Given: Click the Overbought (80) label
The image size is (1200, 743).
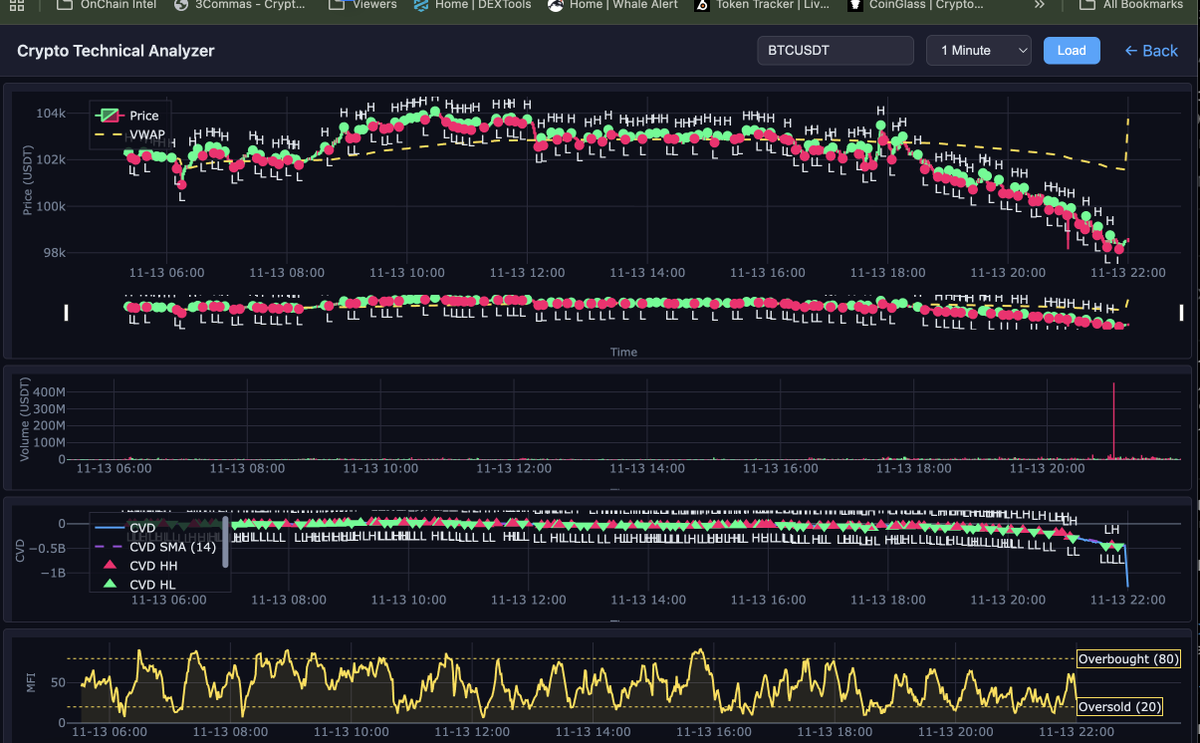Looking at the screenshot, I should click(1128, 659).
